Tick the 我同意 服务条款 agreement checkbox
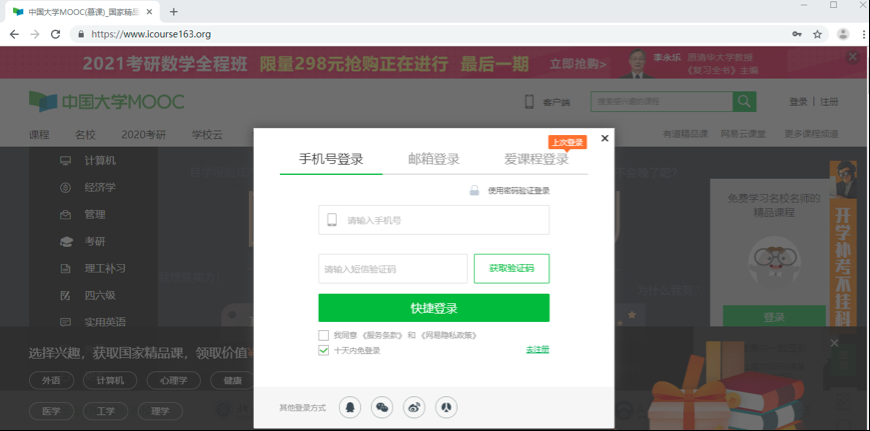The image size is (870, 431). (324, 335)
